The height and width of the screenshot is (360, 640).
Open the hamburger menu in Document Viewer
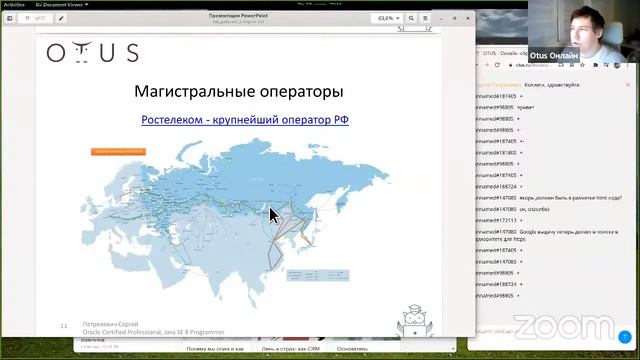[x=425, y=18]
